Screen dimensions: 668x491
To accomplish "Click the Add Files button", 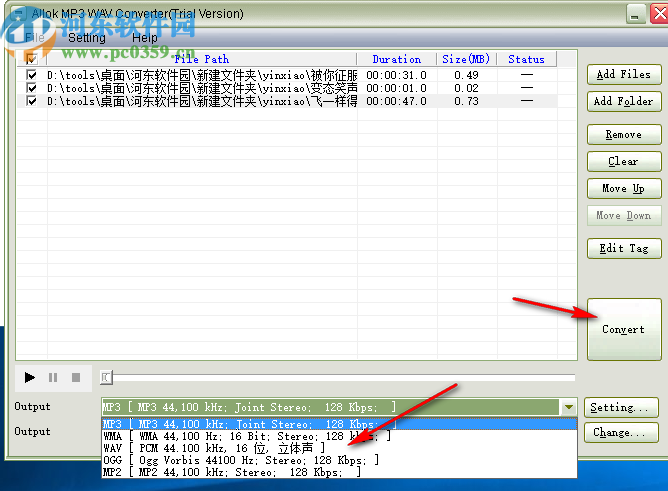I will [x=624, y=75].
